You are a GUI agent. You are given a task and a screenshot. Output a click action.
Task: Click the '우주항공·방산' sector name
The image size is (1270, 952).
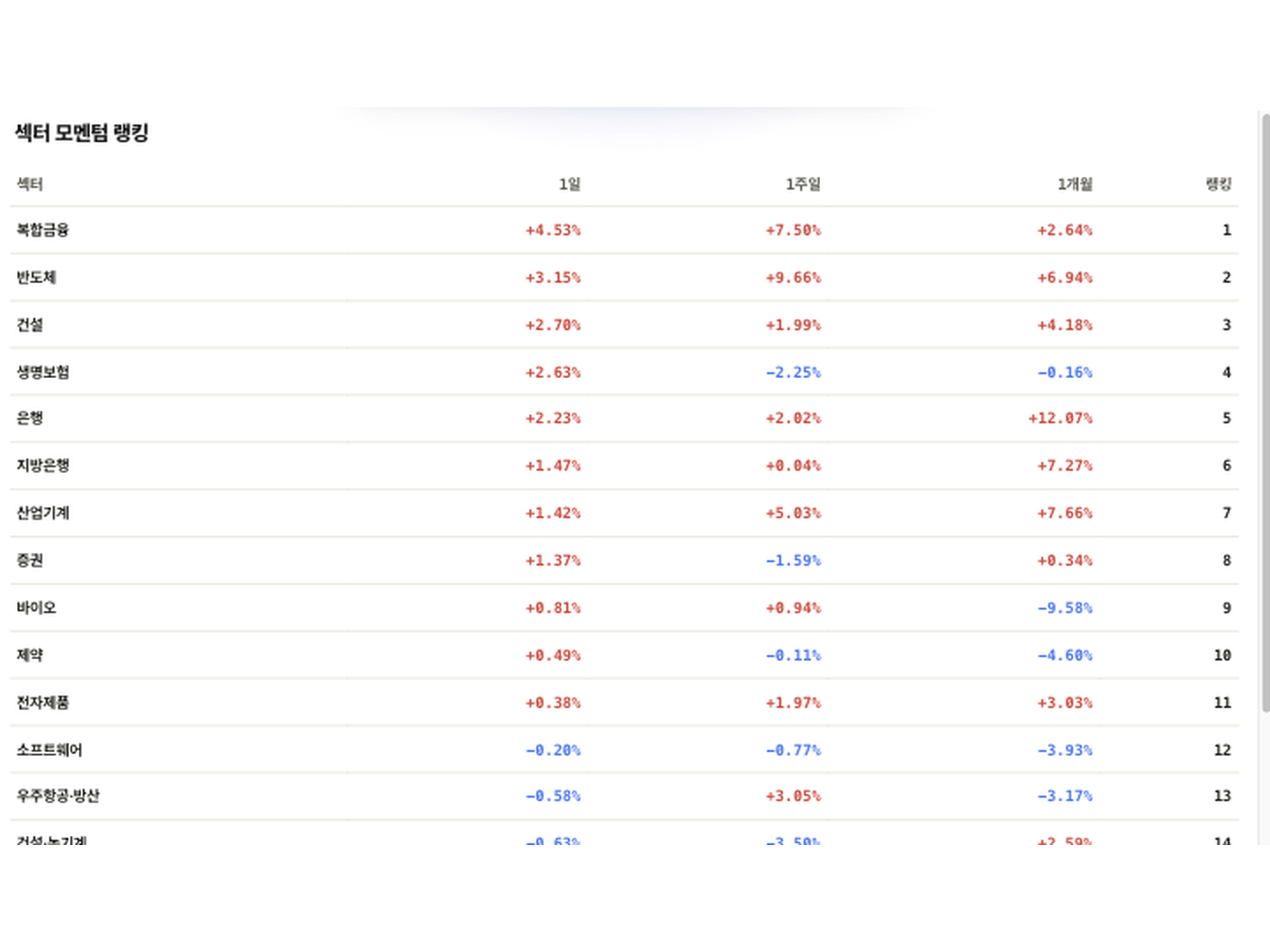click(58, 796)
